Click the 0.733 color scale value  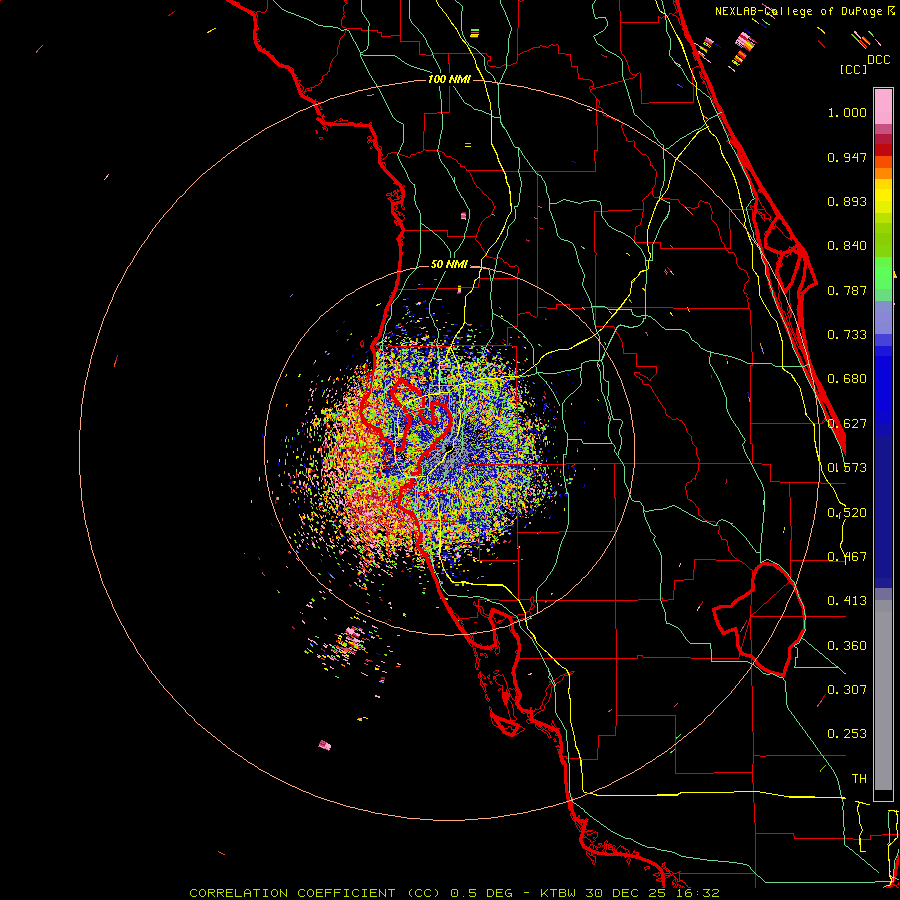[x=847, y=335]
